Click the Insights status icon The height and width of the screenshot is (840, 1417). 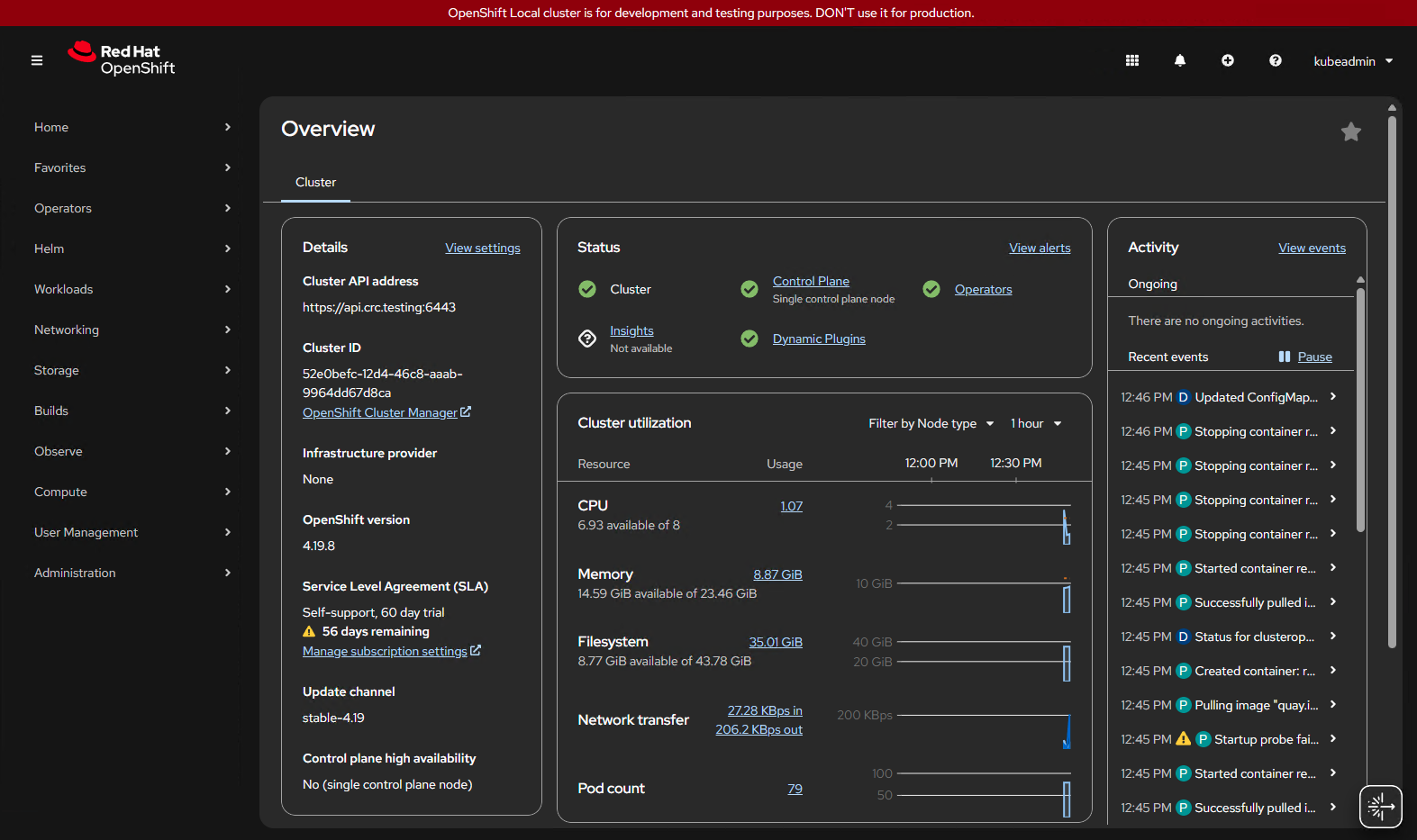[x=587, y=339]
